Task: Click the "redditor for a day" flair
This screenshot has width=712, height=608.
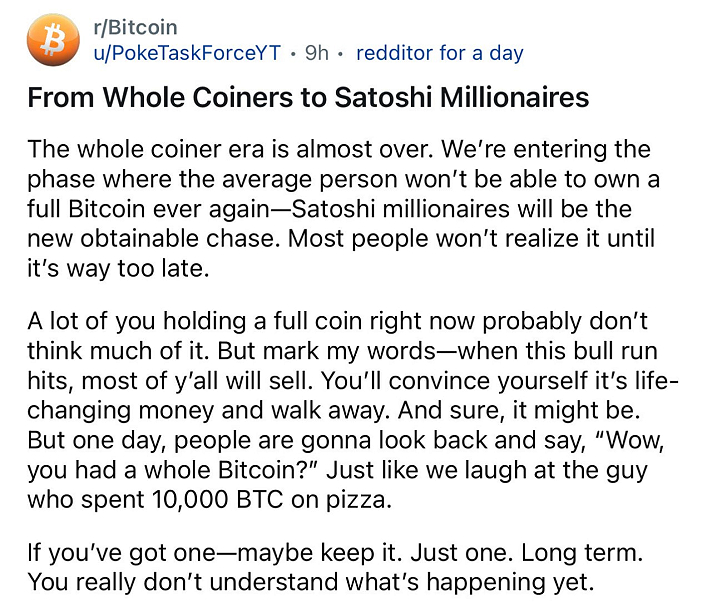Action: (x=439, y=53)
